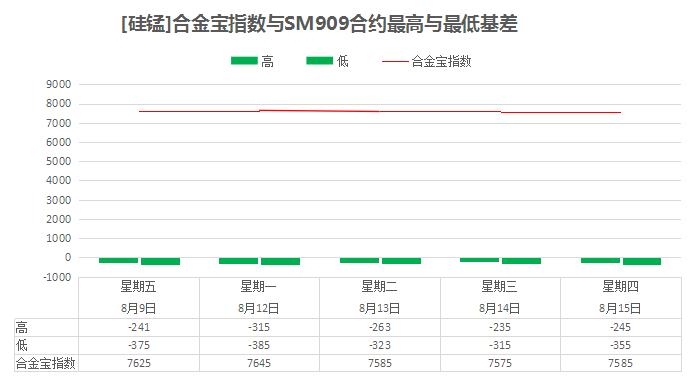Select y-axis label 1000
This screenshot has width=696, height=386.
[x=59, y=238]
